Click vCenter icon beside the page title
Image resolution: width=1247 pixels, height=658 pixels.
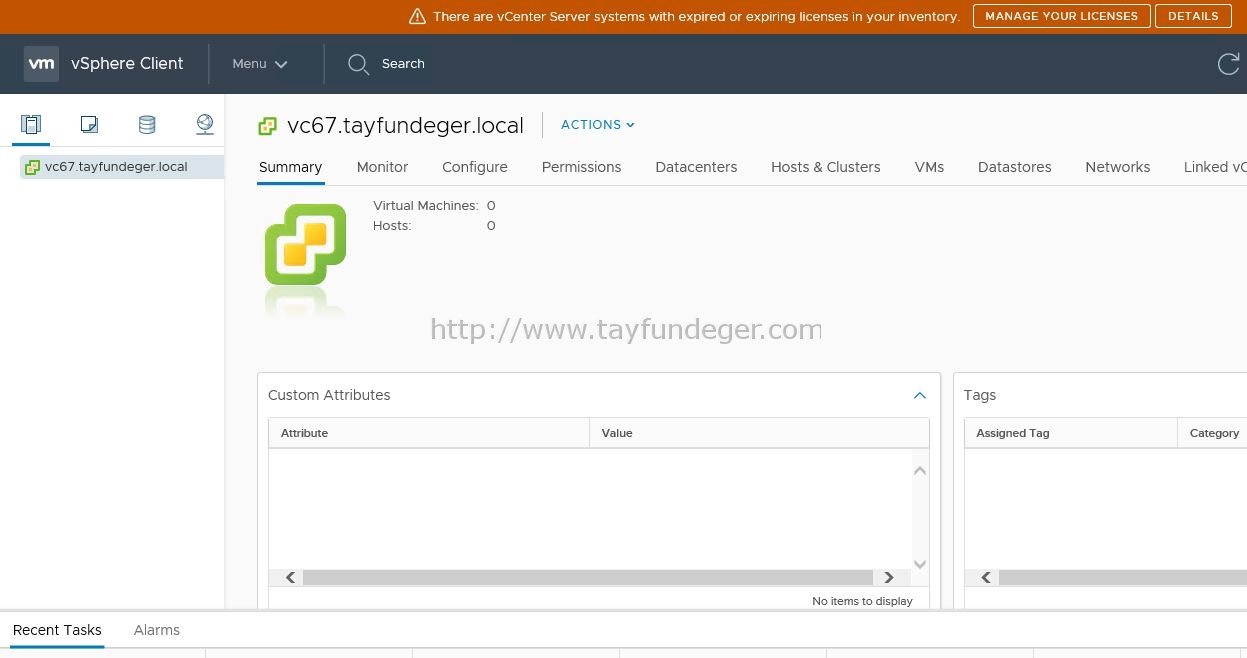click(267, 126)
